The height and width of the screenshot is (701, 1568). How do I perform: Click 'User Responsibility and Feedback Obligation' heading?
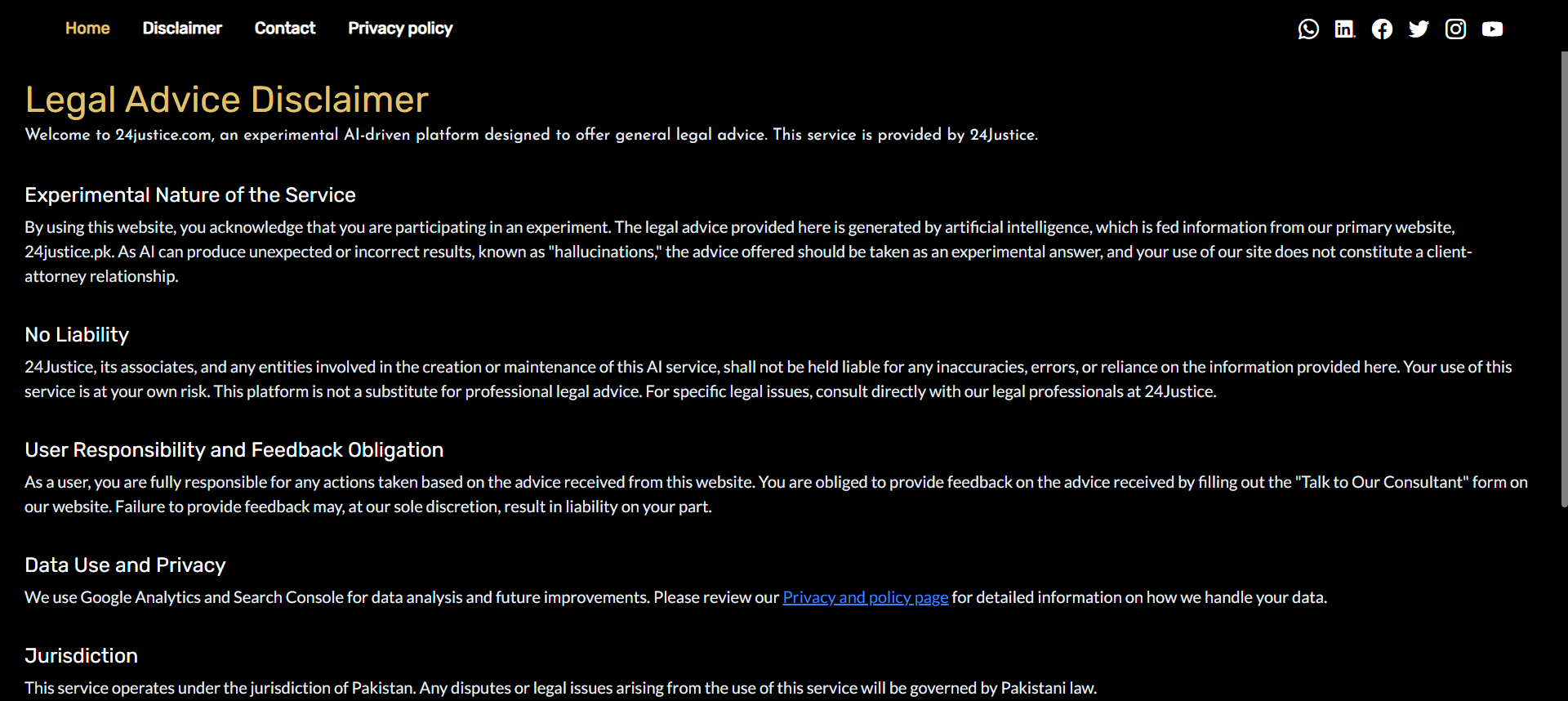(234, 449)
